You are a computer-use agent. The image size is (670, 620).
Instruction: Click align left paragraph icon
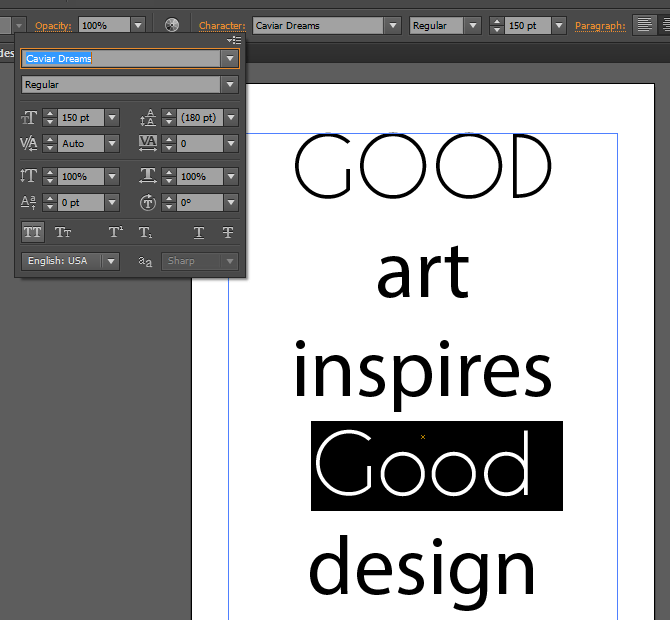(645, 25)
